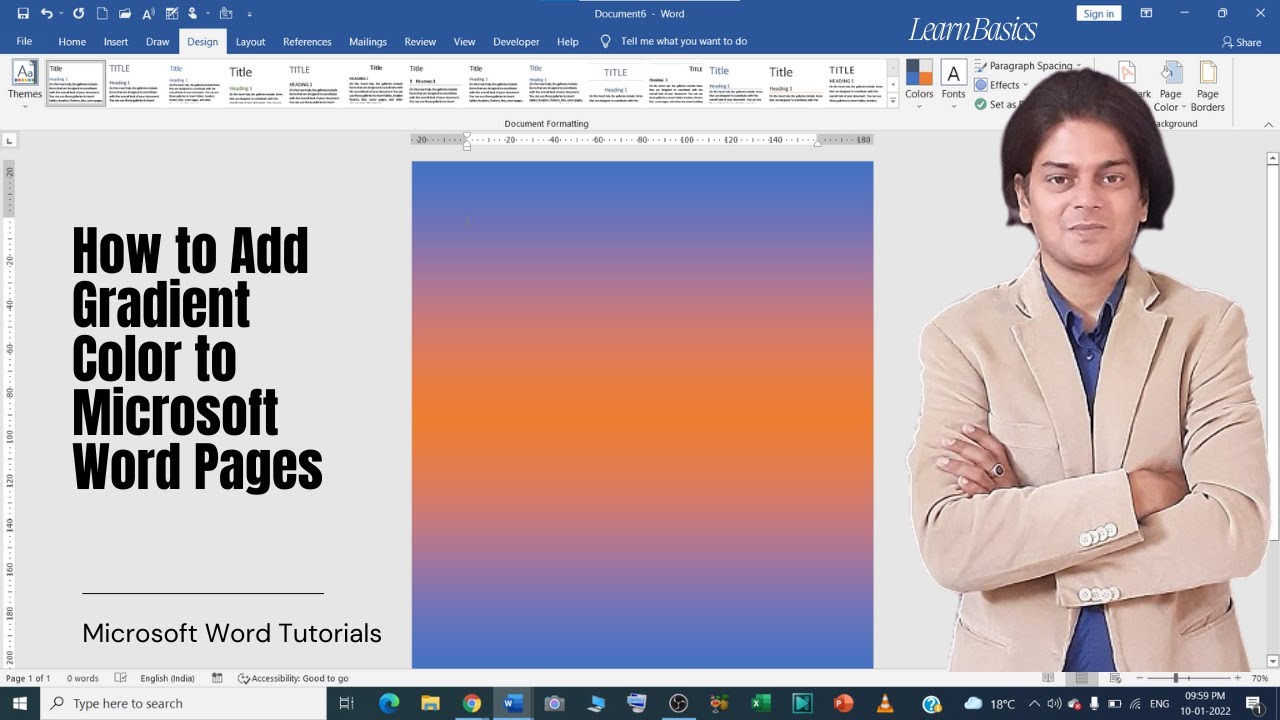The height and width of the screenshot is (720, 1280).
Task: Switch to the Layout tab
Action: pyautogui.click(x=250, y=41)
